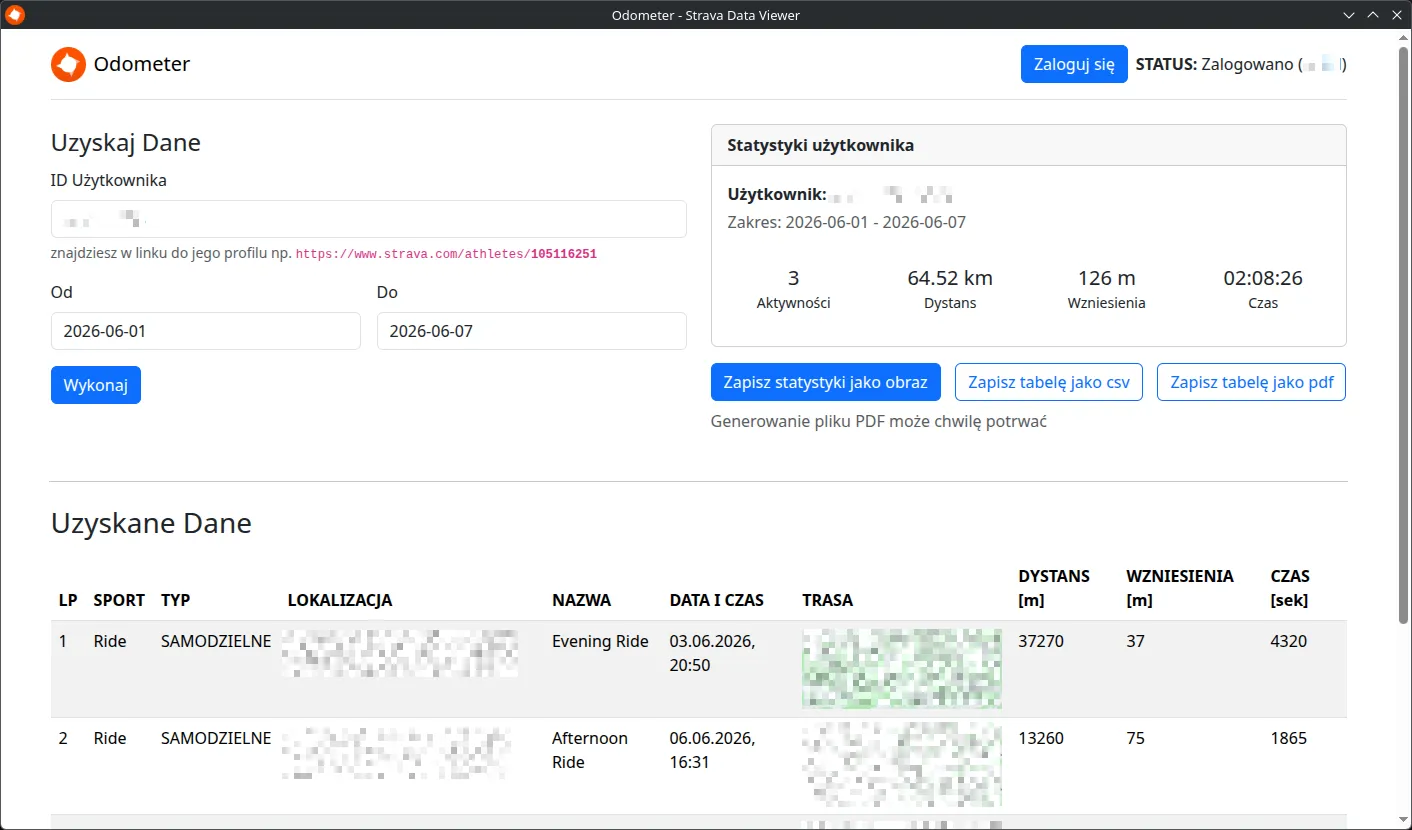The width and height of the screenshot is (1412, 830).
Task: Select the Evening Ride name cell
Action: 600,642
